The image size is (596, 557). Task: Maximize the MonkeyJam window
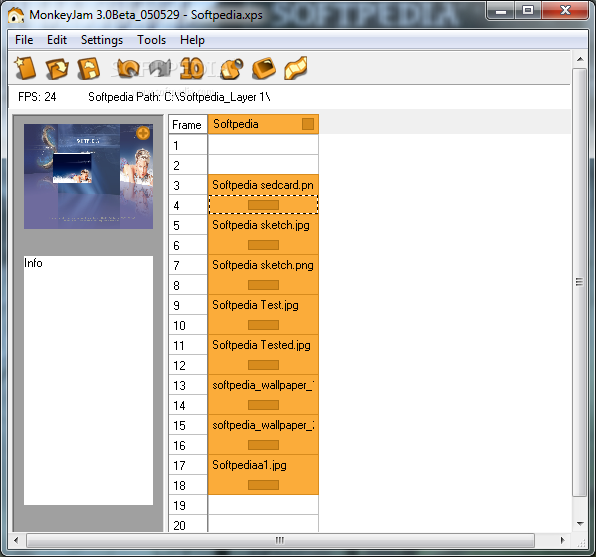pyautogui.click(x=528, y=11)
